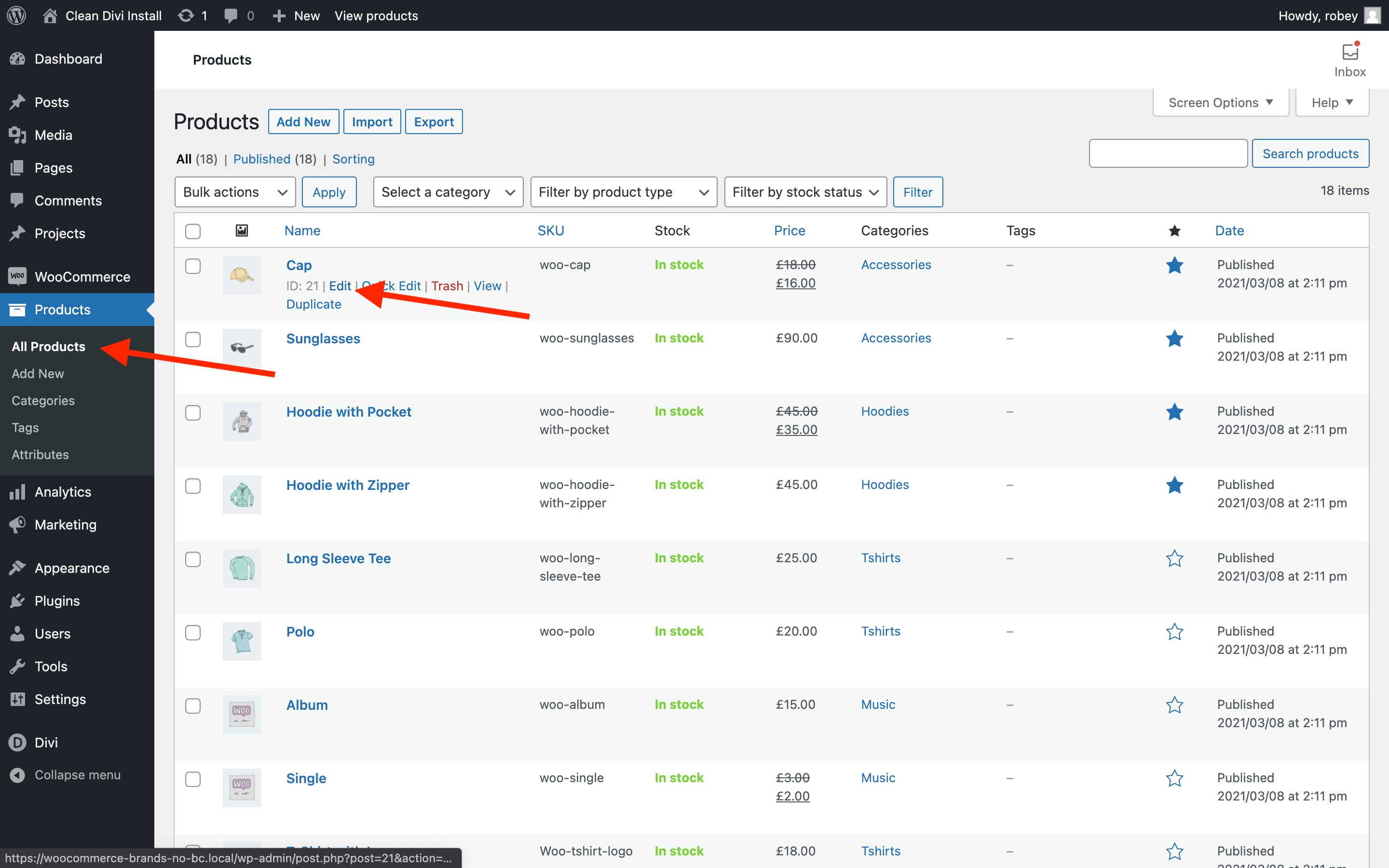Mark Album as featured with star

pos(1174,705)
